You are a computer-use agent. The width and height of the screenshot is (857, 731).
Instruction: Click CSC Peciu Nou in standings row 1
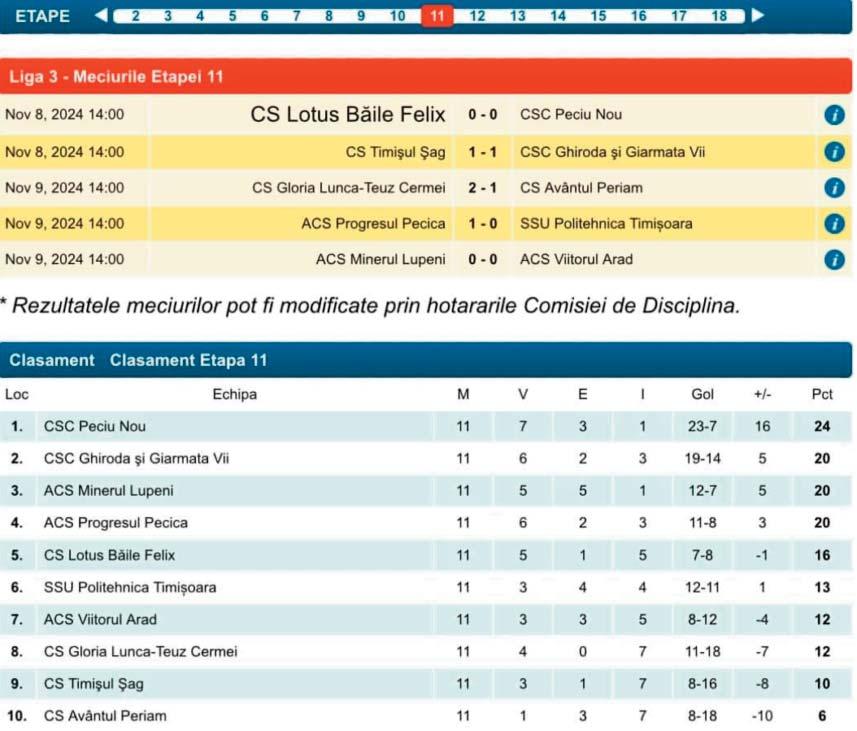[x=95, y=426]
